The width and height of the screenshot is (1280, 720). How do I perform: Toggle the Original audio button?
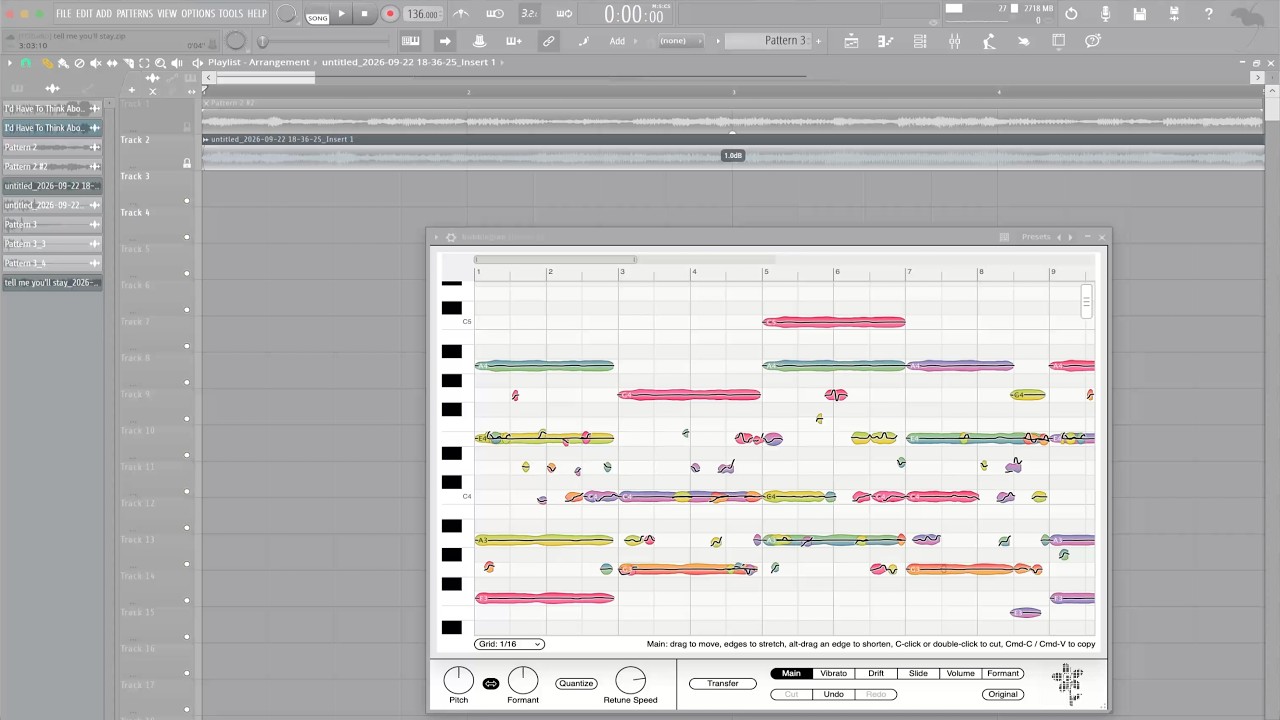(x=1003, y=694)
